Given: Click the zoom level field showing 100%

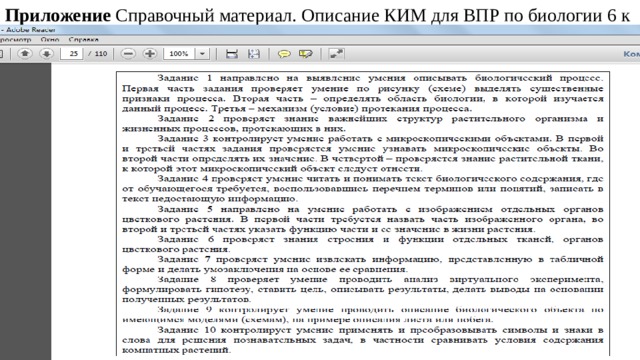Looking at the screenshot, I should point(179,53).
